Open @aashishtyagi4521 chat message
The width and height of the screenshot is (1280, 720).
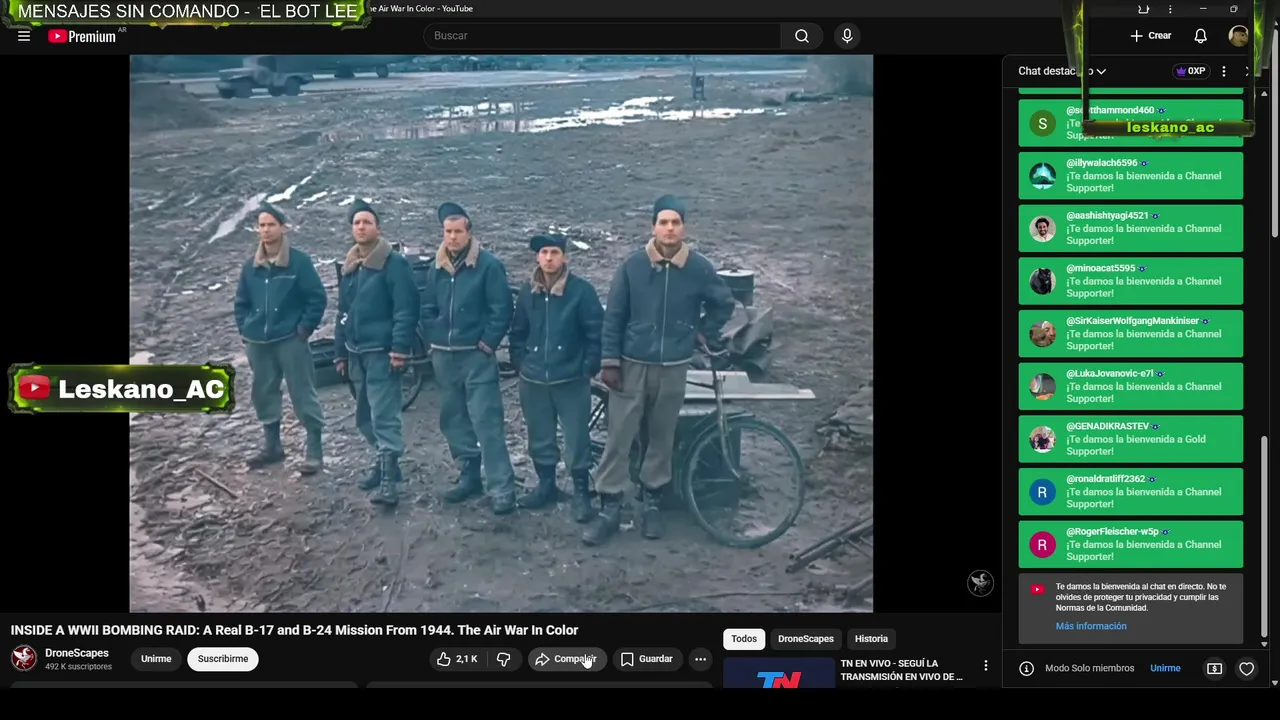[x=1131, y=228]
